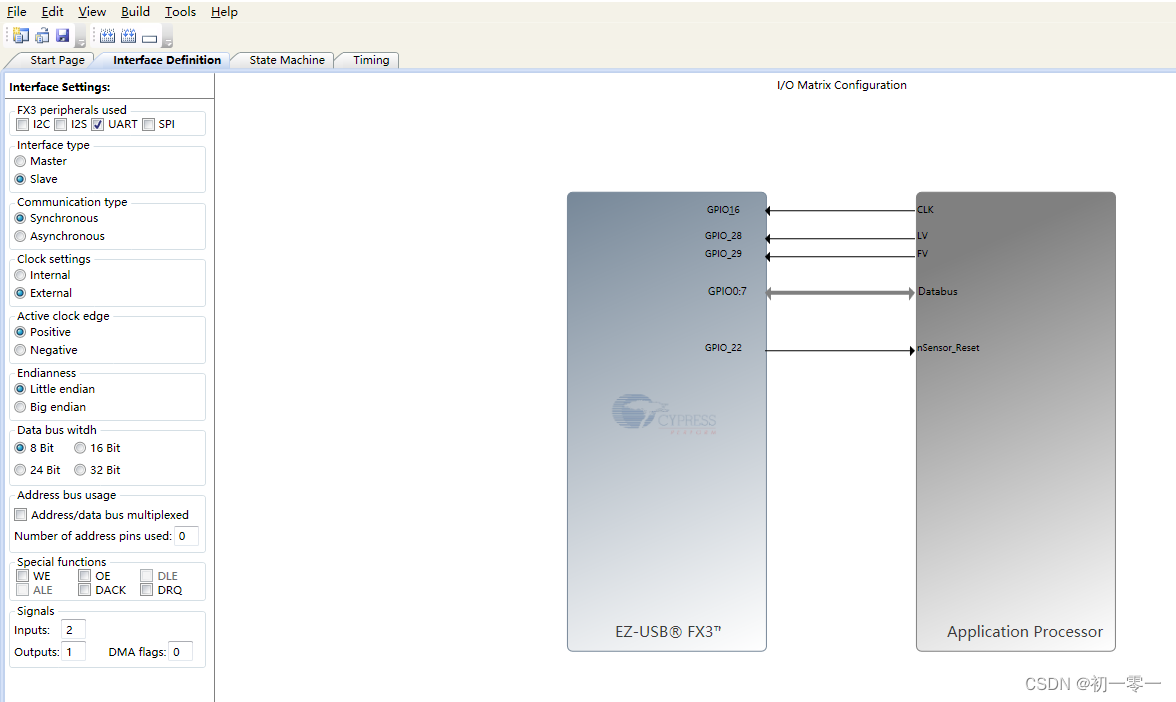
Task: Select Internal clock setting
Action: [x=20, y=275]
